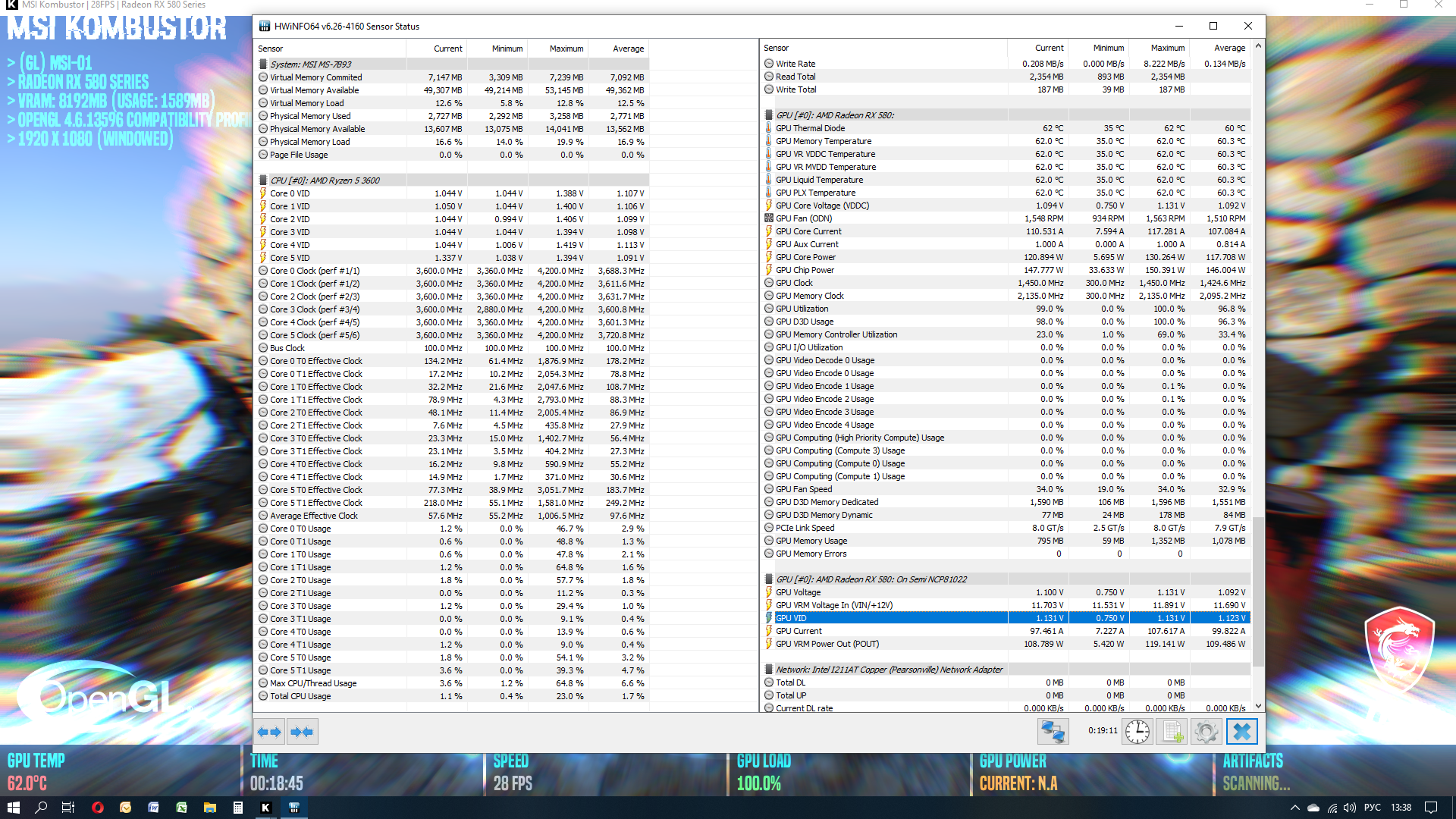1456x819 pixels.
Task: Close sensors with the blue X button
Action: 1241,732
